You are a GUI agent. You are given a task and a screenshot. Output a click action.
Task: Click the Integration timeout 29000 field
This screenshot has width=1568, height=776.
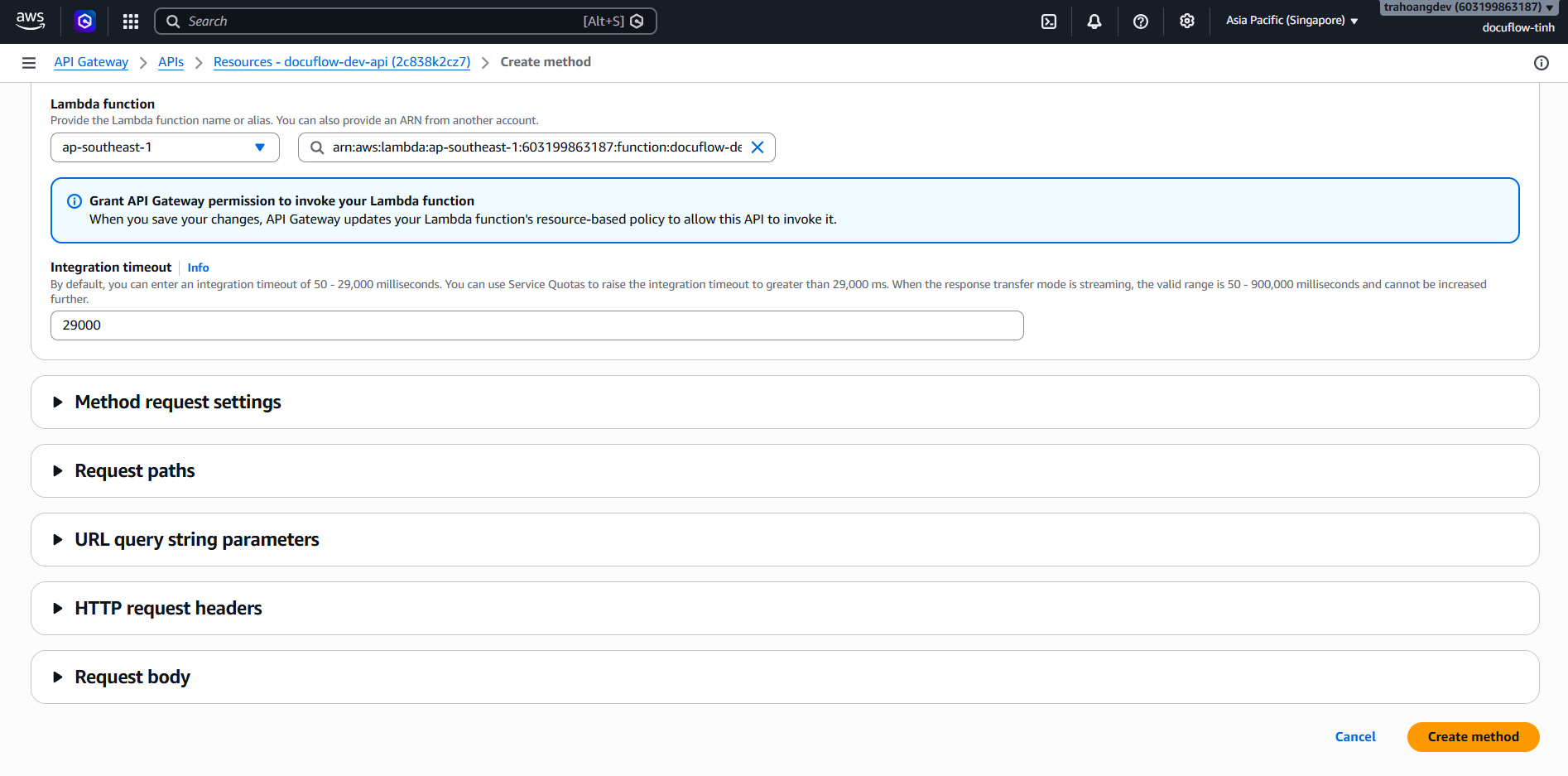[x=537, y=325]
